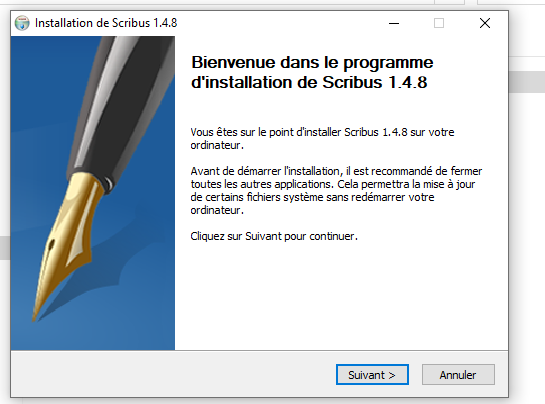This screenshot has width=545, height=404.
Task: Close the Scribus installer window
Action: 485,23
